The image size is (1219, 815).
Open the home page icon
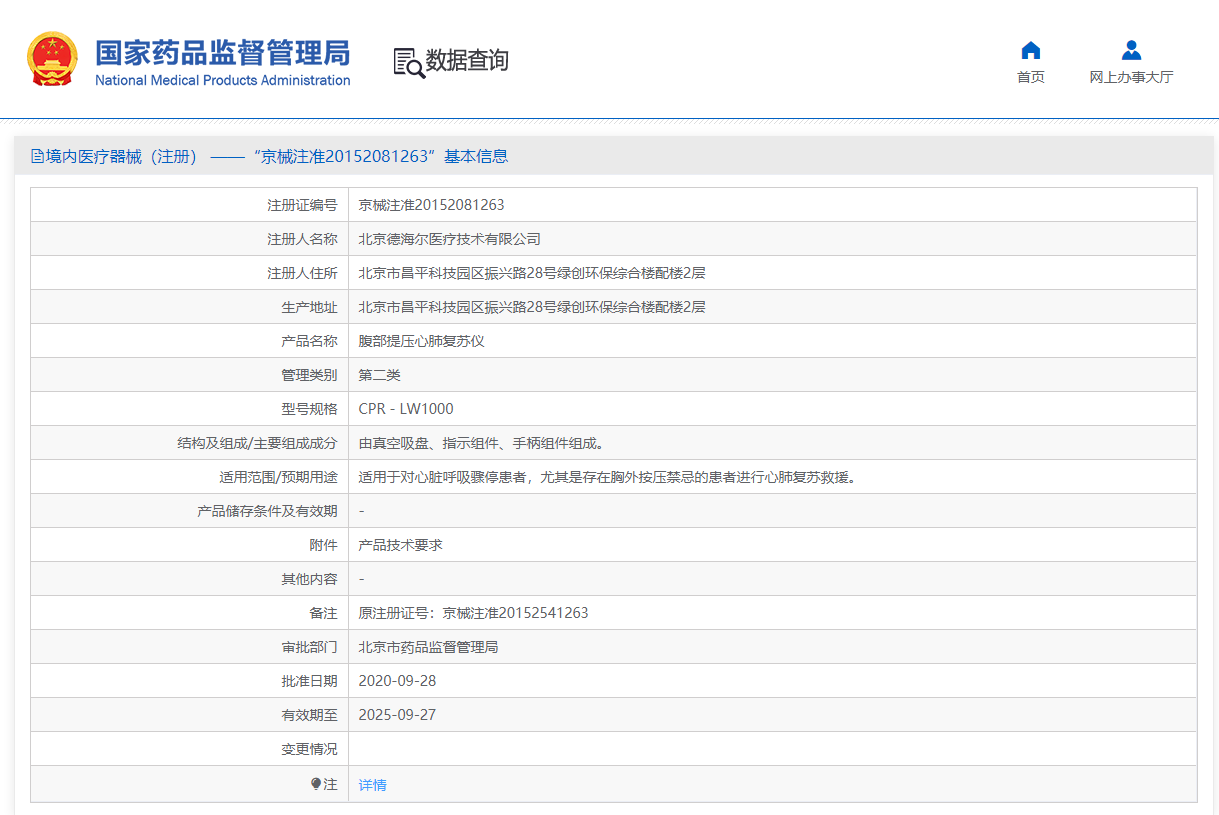[1031, 50]
